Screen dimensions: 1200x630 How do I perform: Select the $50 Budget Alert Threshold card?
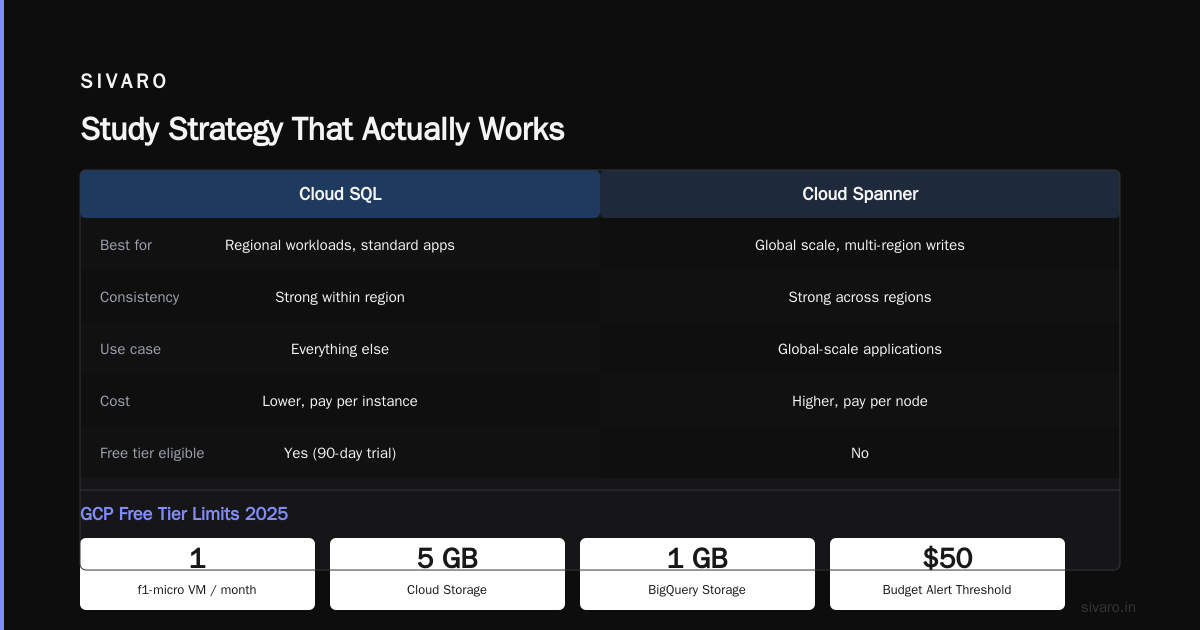tap(947, 574)
